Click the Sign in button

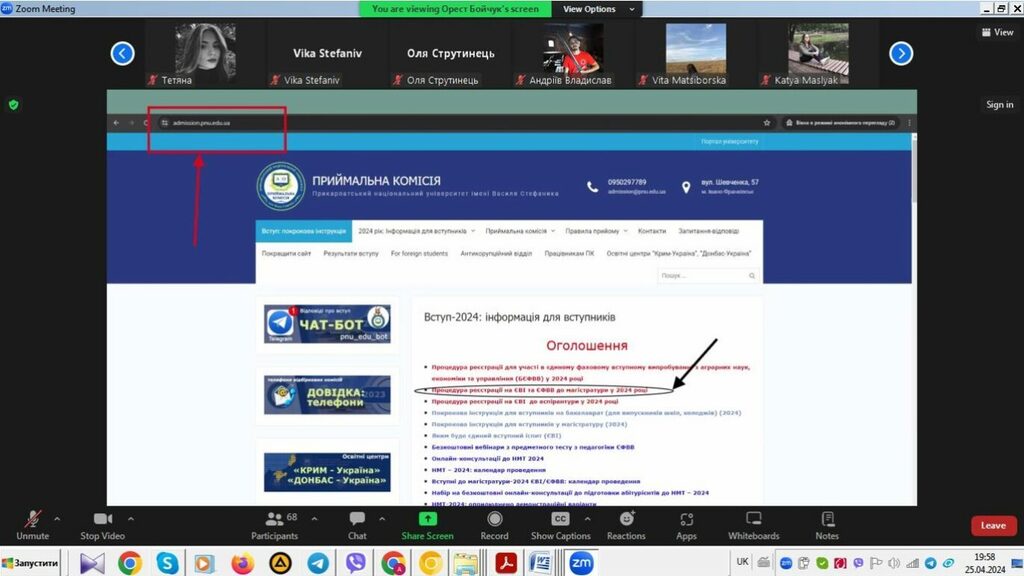click(999, 104)
